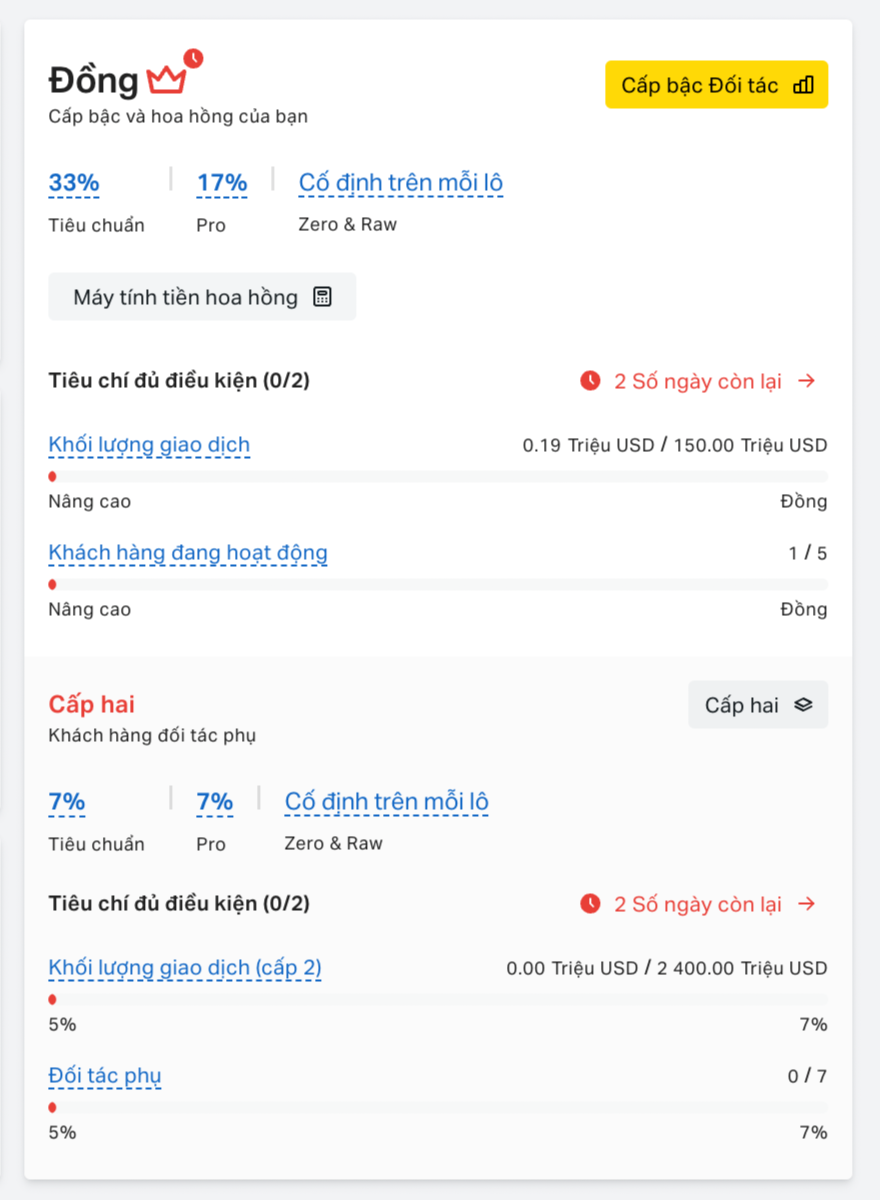The width and height of the screenshot is (880, 1200).
Task: Click the clock badge on the crown
Action: point(193,58)
